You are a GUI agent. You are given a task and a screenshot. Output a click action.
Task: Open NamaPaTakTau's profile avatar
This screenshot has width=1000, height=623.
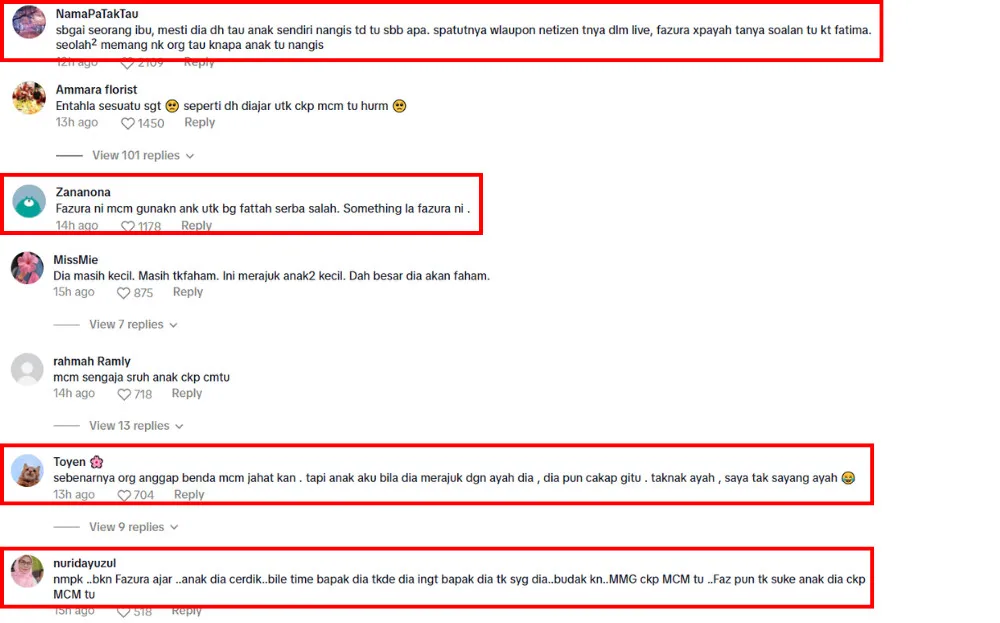(29, 22)
